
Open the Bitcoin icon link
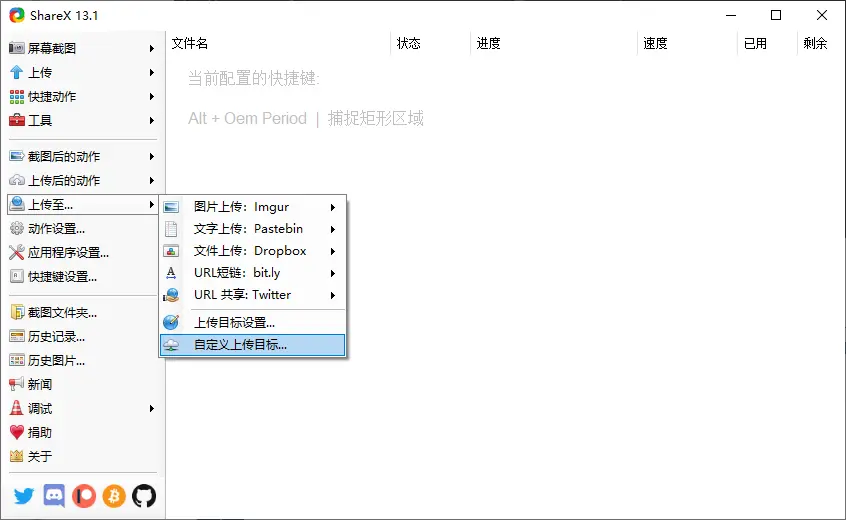point(114,496)
